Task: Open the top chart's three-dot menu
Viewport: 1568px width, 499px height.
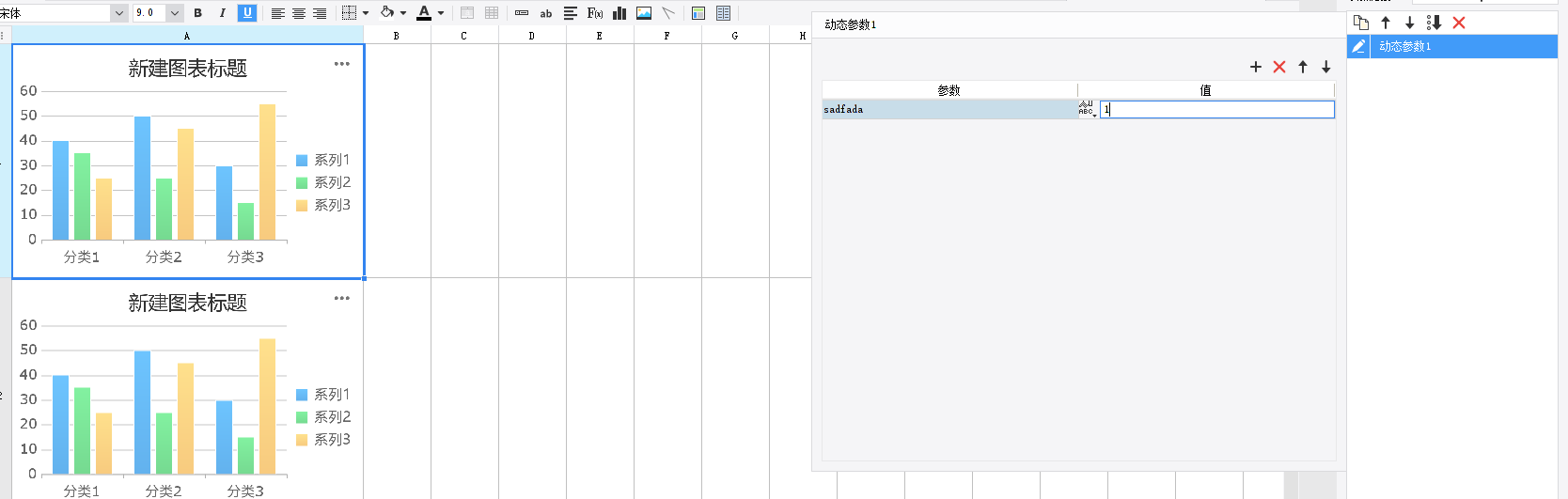Action: (341, 64)
